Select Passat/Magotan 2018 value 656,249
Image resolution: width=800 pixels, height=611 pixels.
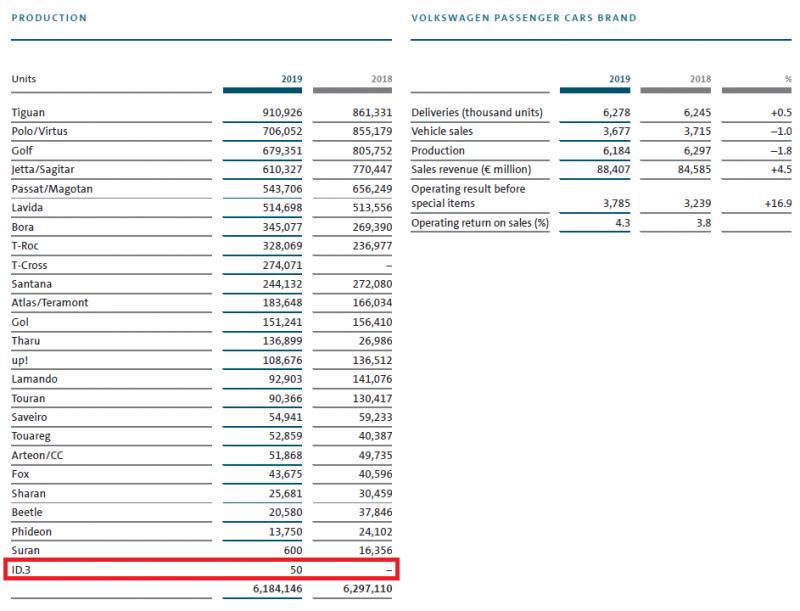[x=372, y=189]
